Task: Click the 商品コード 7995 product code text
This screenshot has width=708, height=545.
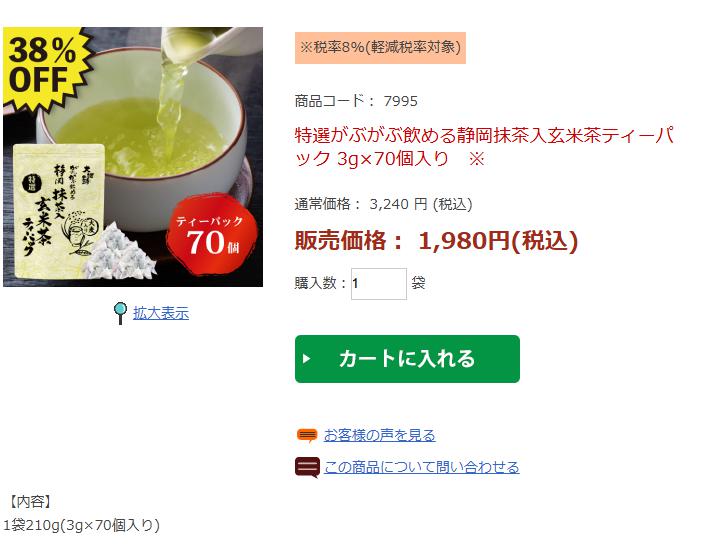Action: pyautogui.click(x=356, y=101)
